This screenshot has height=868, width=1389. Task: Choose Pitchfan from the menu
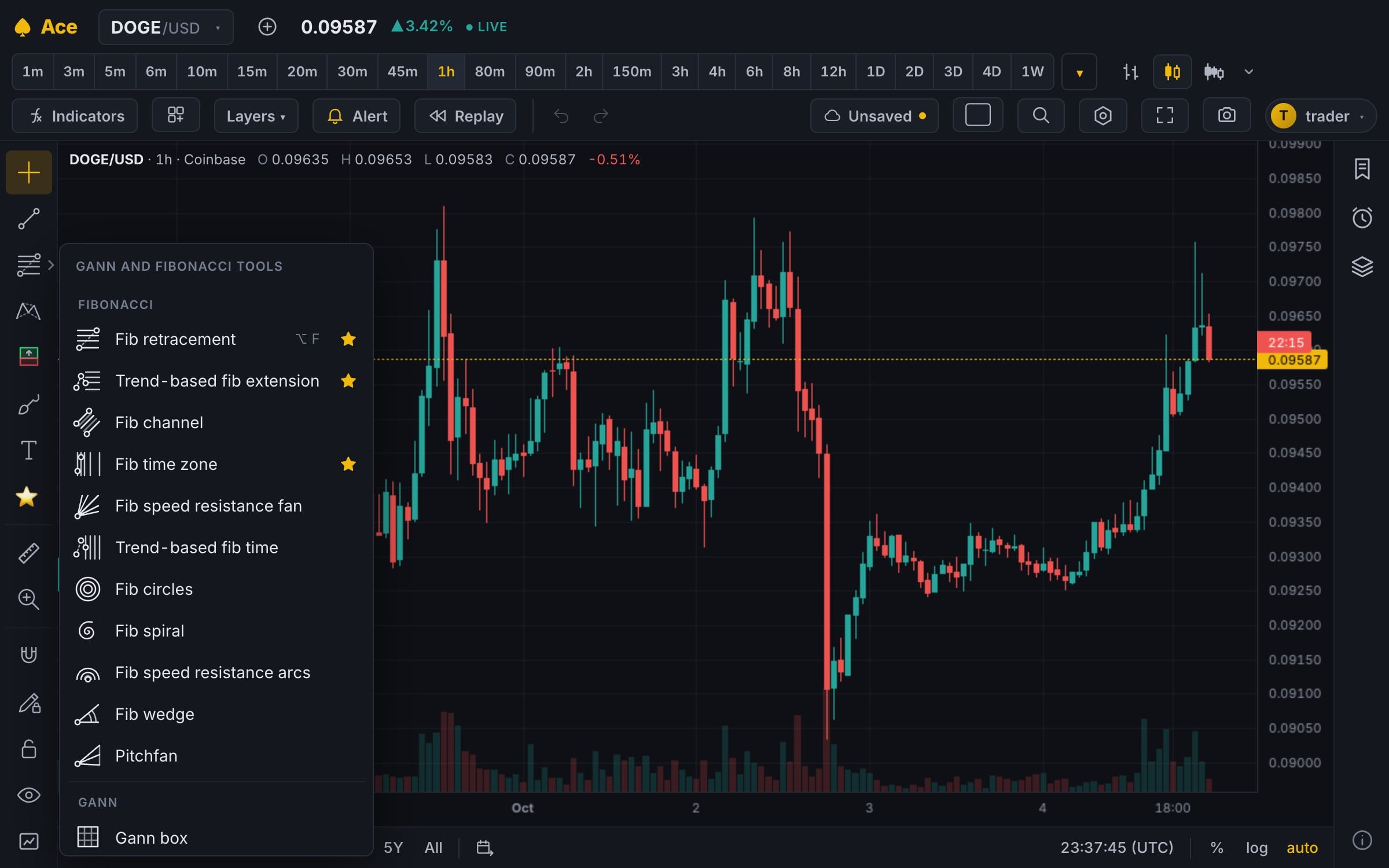click(x=216, y=756)
